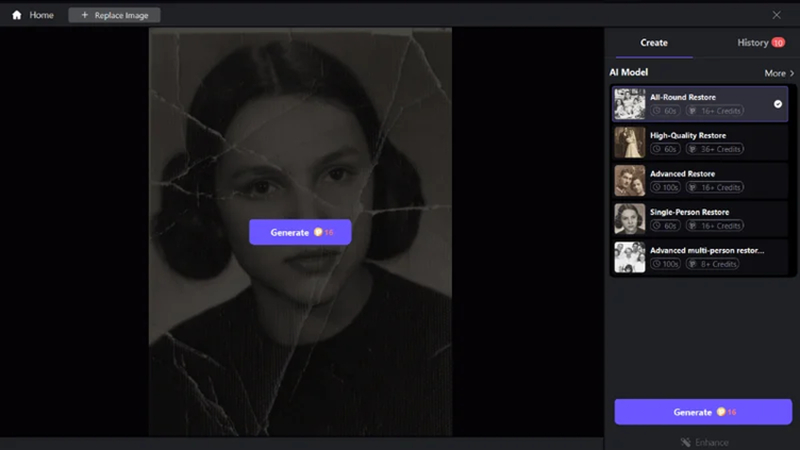Click the '8+ Credits' label
800x450 pixels.
click(718, 264)
